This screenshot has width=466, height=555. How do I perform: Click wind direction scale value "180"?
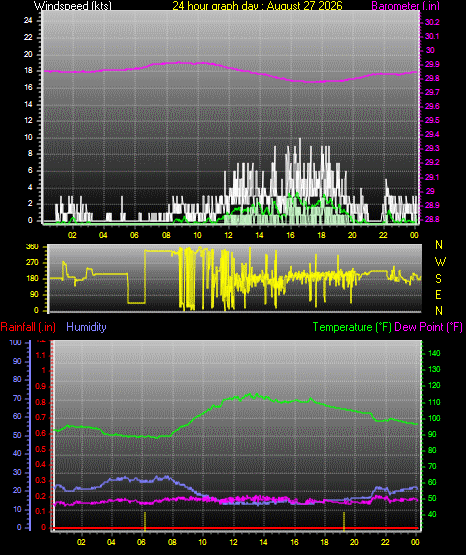tap(32, 279)
